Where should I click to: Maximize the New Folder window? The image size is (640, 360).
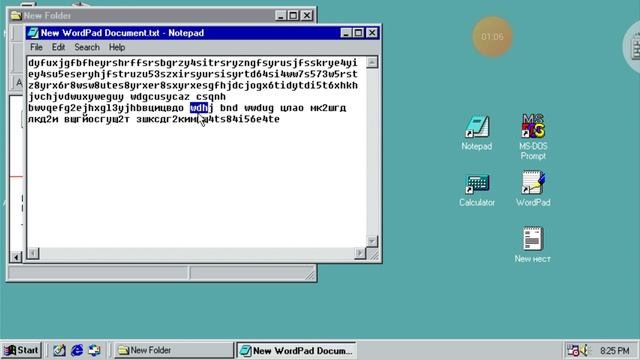293,16
